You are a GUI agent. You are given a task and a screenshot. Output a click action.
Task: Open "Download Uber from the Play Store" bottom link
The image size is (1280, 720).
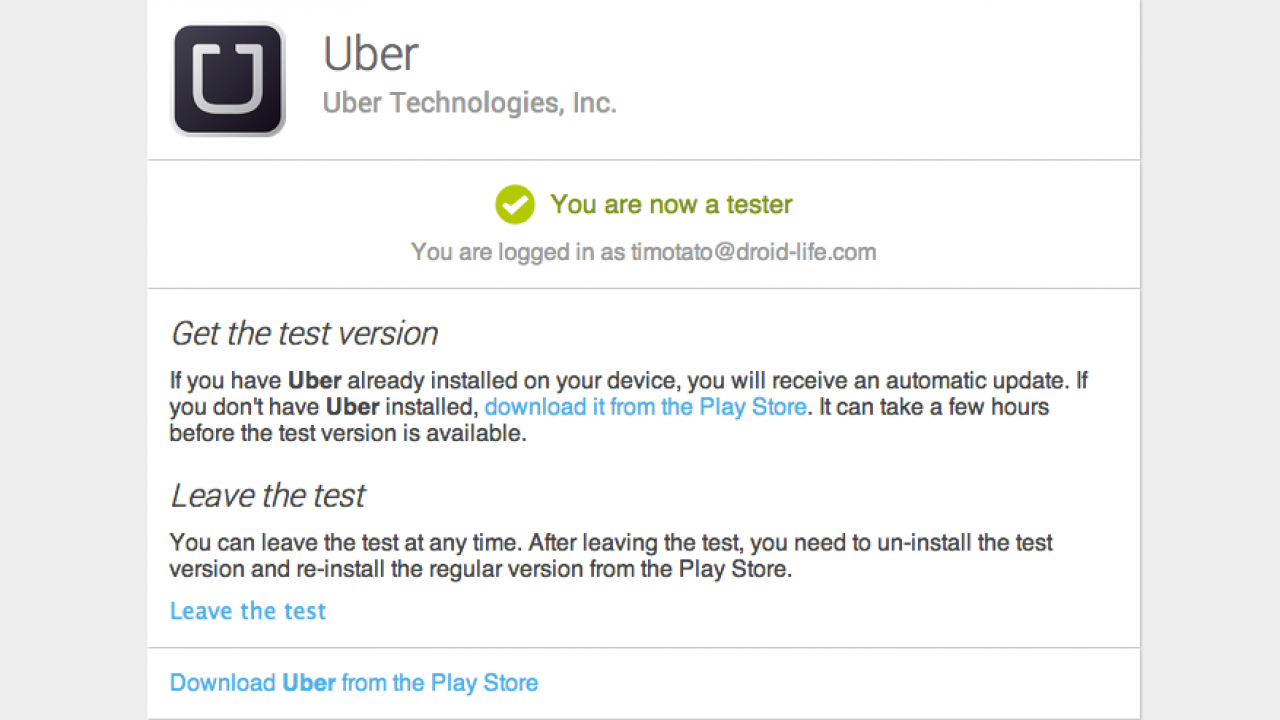coord(354,683)
